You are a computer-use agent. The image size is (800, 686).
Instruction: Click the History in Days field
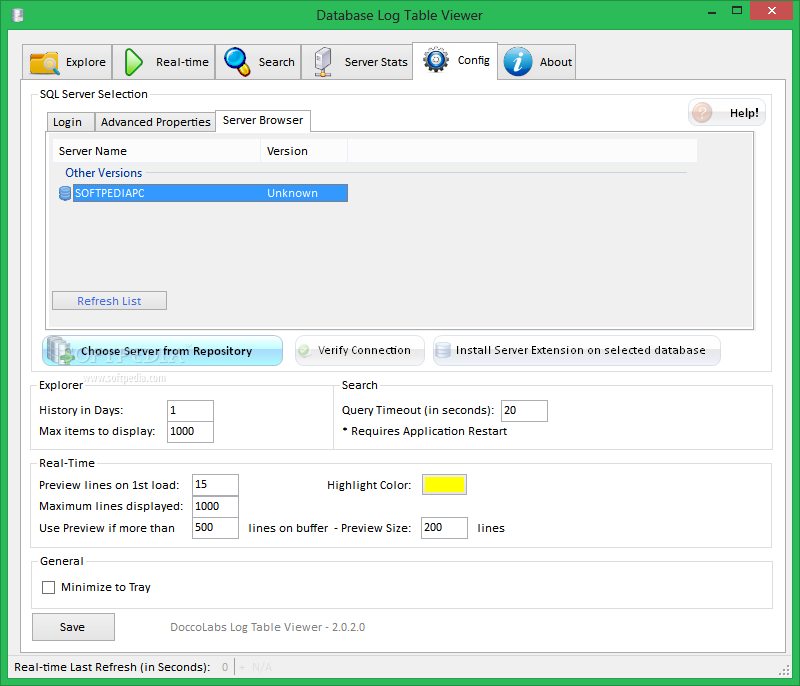click(x=190, y=411)
